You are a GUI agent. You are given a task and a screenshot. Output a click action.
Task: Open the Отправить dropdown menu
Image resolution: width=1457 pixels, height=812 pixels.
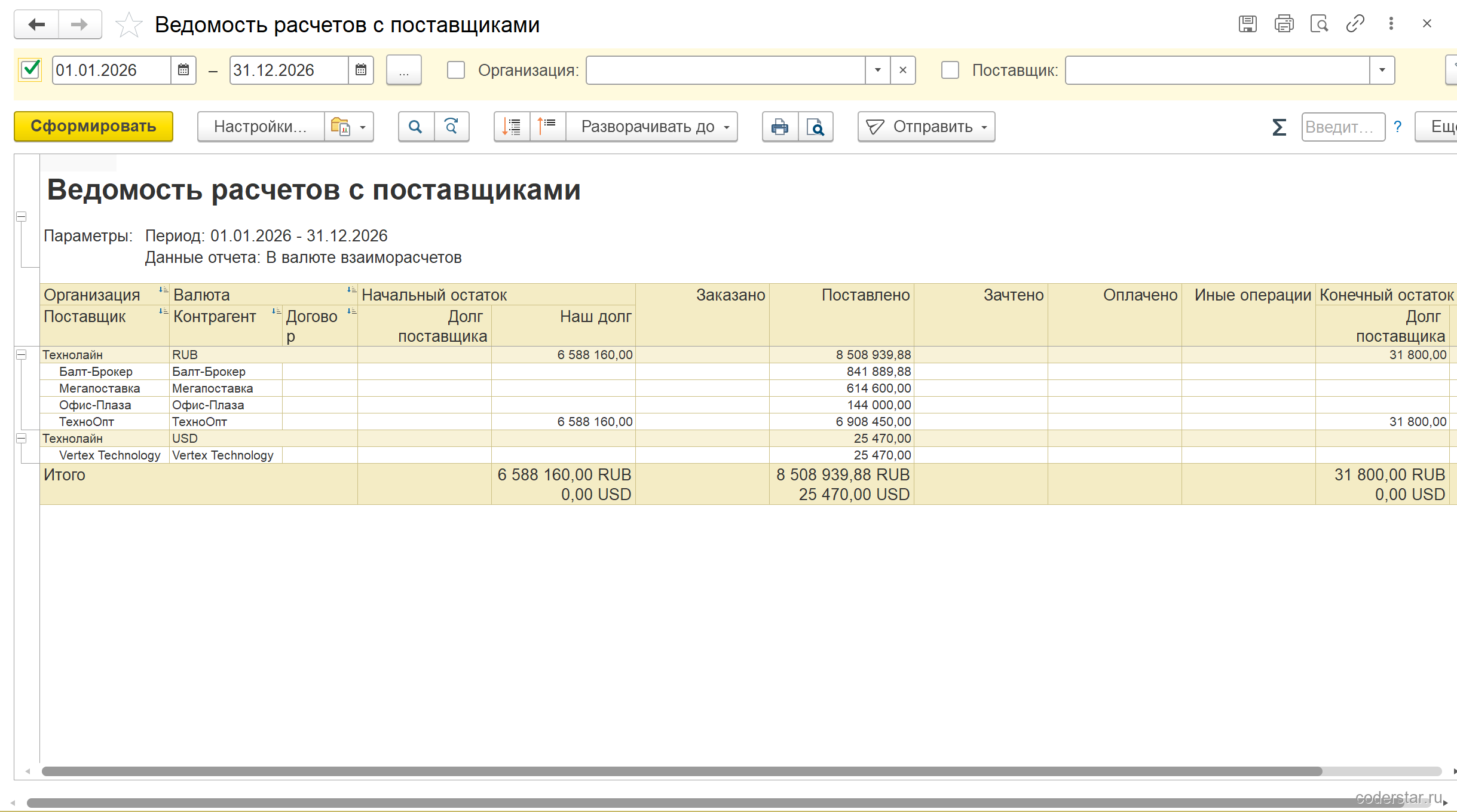926,126
